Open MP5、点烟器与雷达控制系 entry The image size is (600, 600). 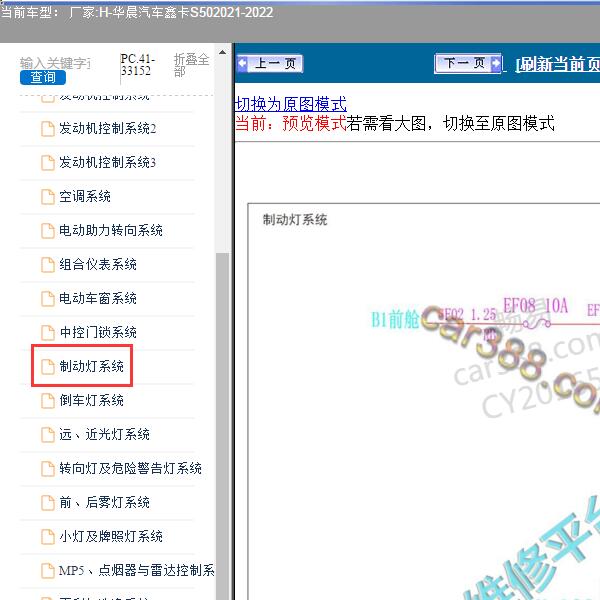136,571
